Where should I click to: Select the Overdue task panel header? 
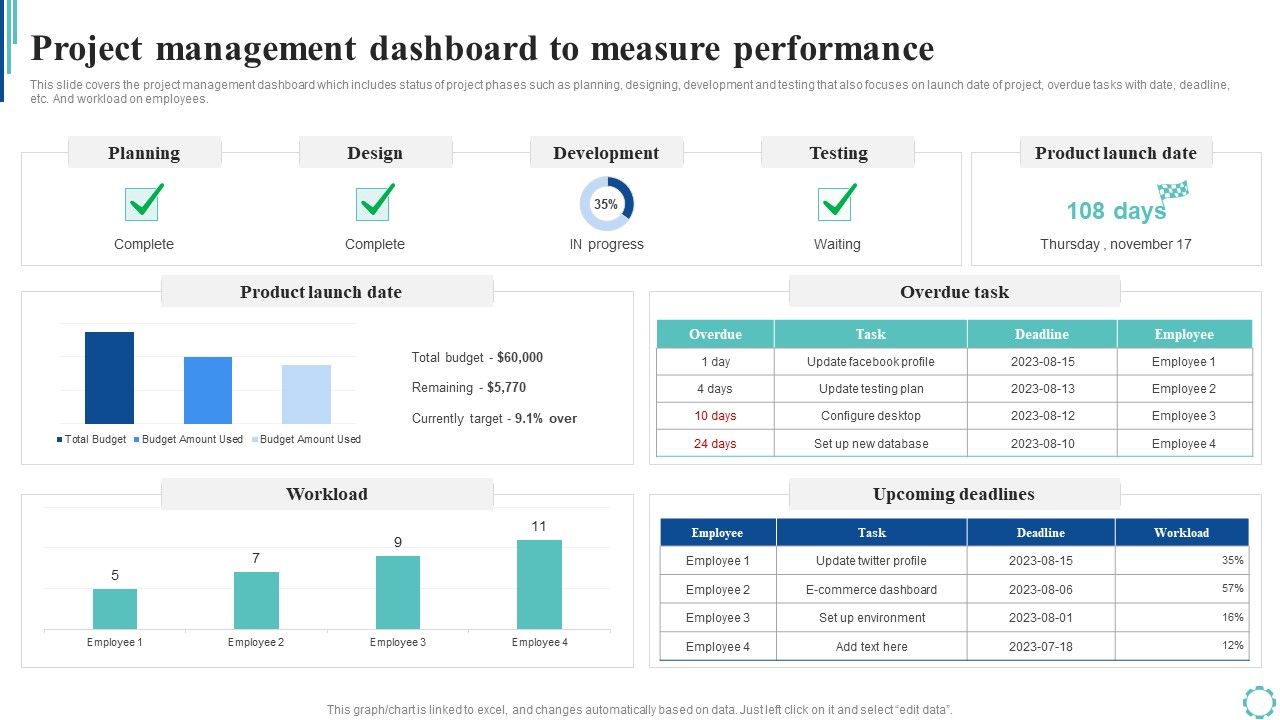[954, 292]
